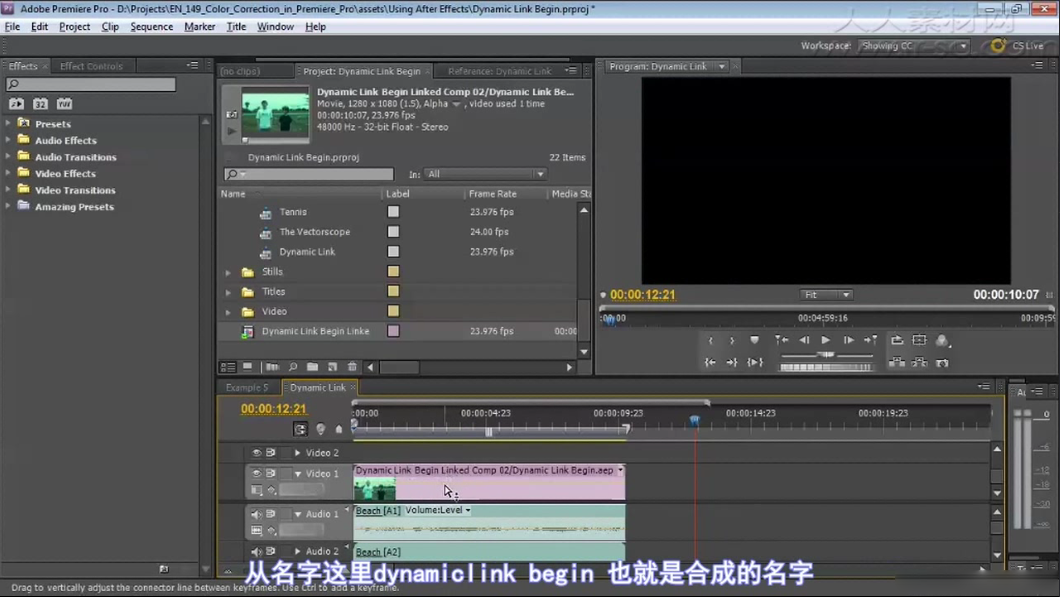This screenshot has width=1060, height=597.
Task: Click Go to Next Marker icon
Action: pyautogui.click(x=871, y=340)
